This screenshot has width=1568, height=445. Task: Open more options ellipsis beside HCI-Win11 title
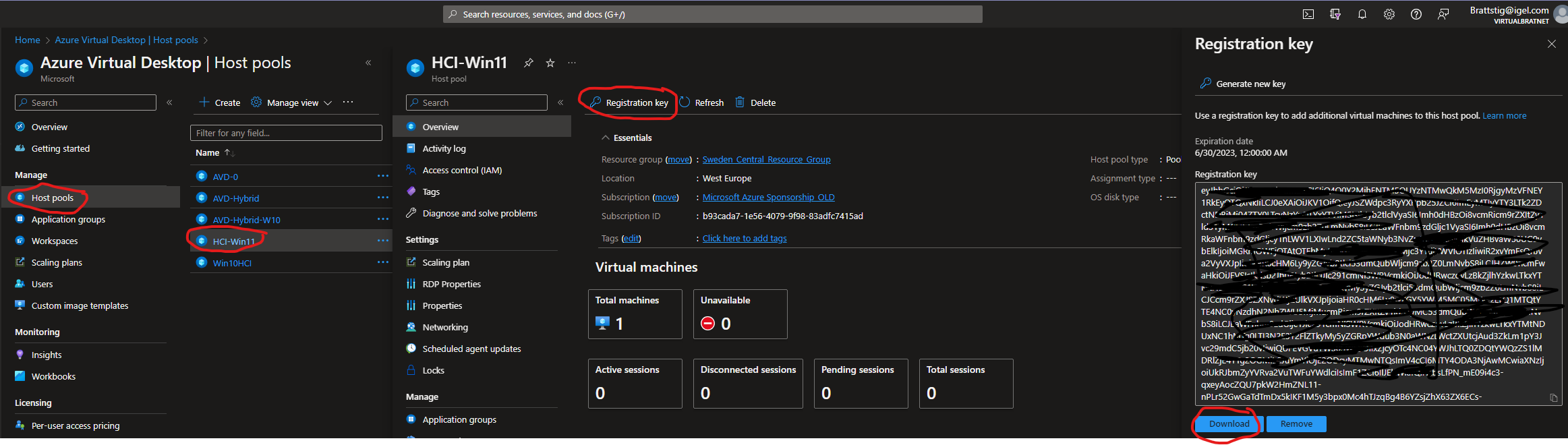click(x=572, y=63)
